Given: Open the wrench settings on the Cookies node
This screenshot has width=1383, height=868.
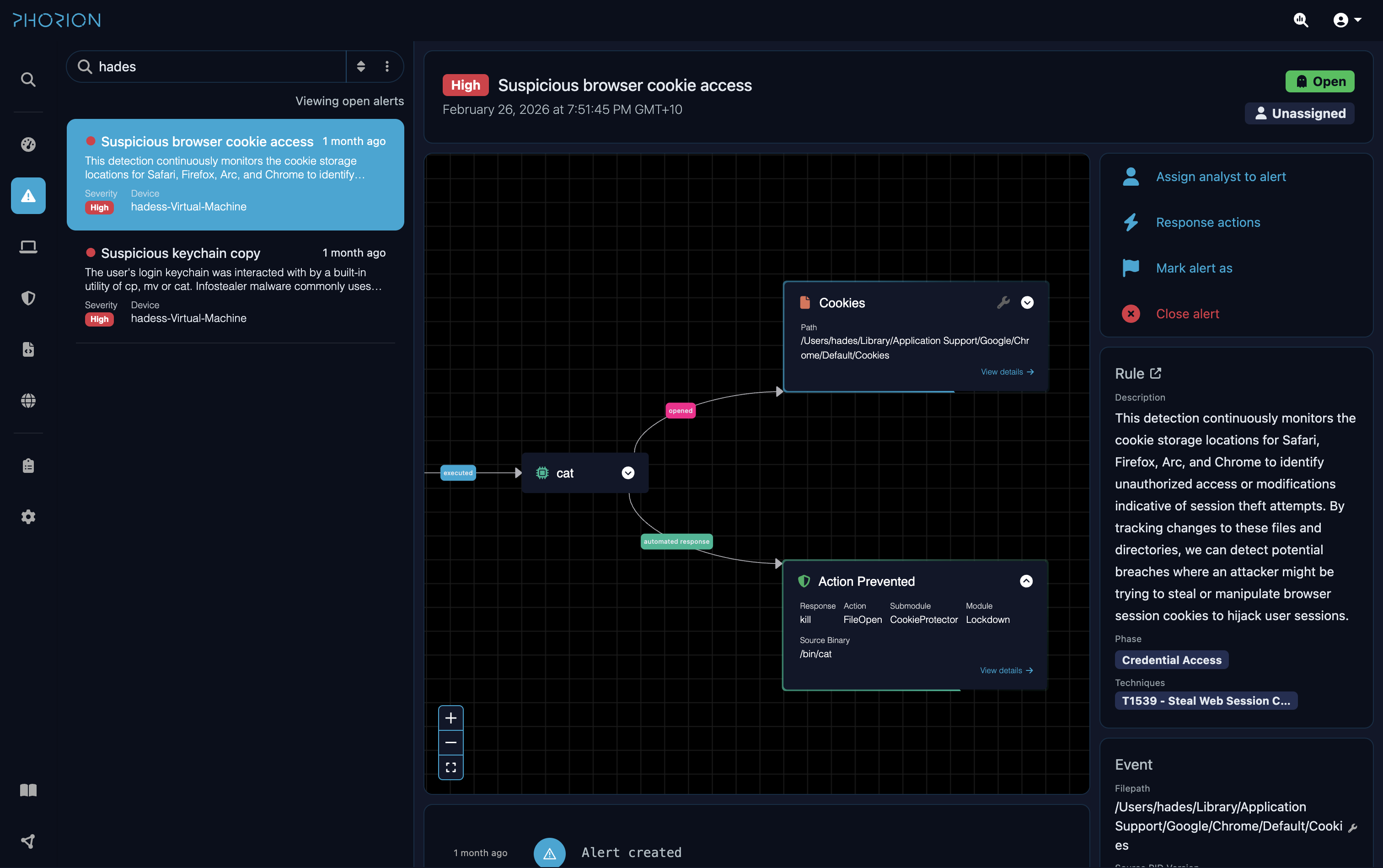Looking at the screenshot, I should [x=1004, y=303].
